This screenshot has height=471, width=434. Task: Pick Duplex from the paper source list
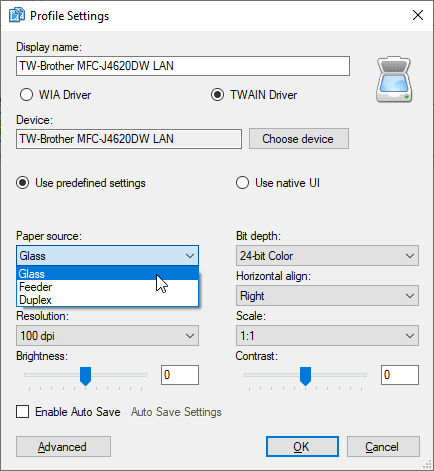point(107,300)
